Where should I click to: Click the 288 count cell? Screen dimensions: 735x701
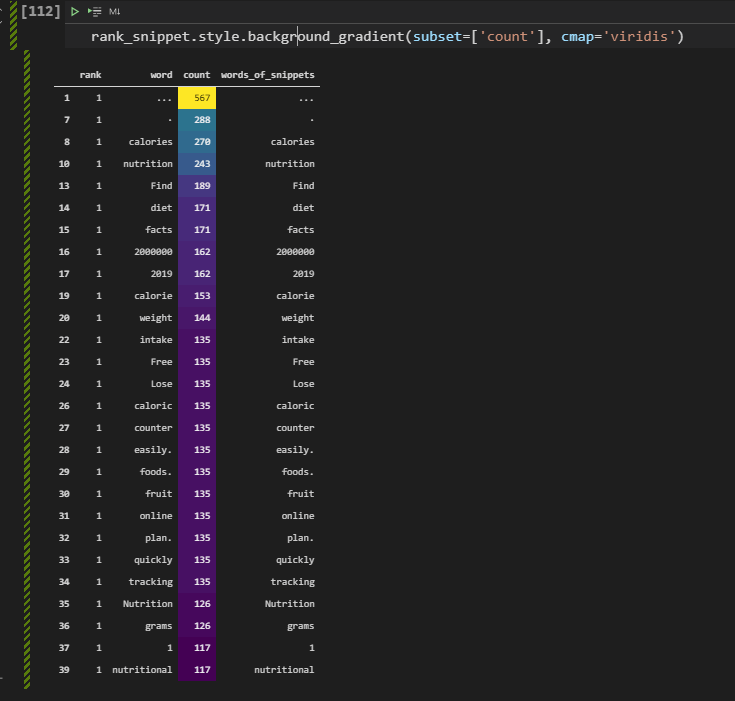[x=197, y=120]
